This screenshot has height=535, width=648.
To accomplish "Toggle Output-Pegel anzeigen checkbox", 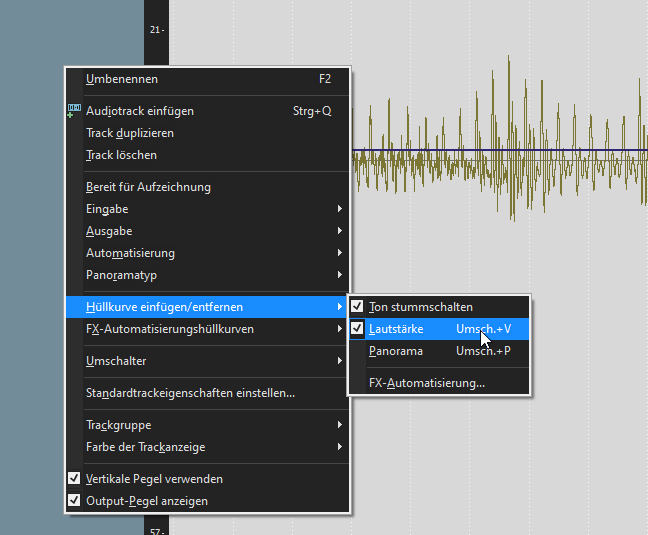I will tap(74, 501).
